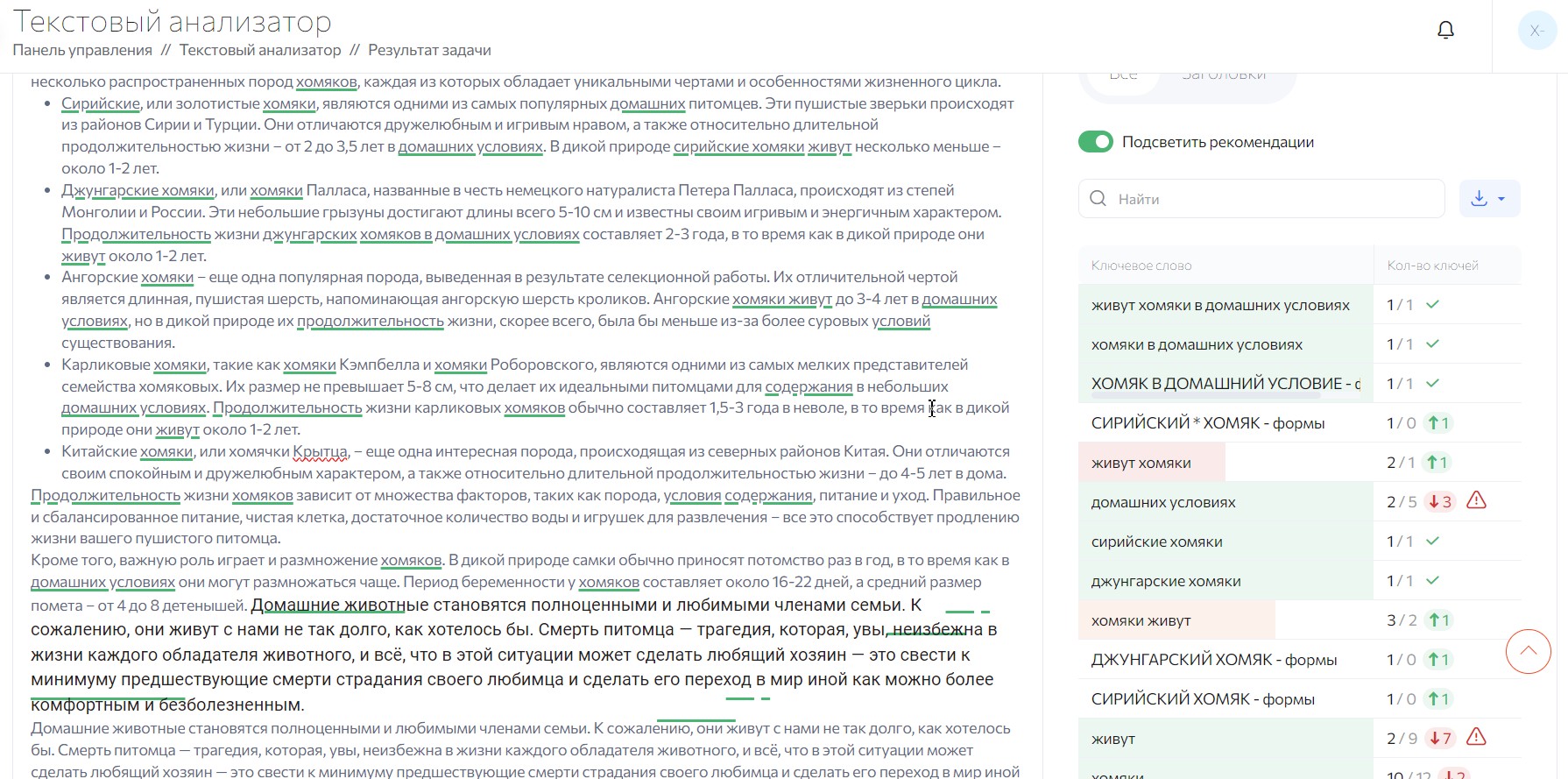
Task: Click checkmark next to 'сирийские хомяки'
Action: (1432, 542)
